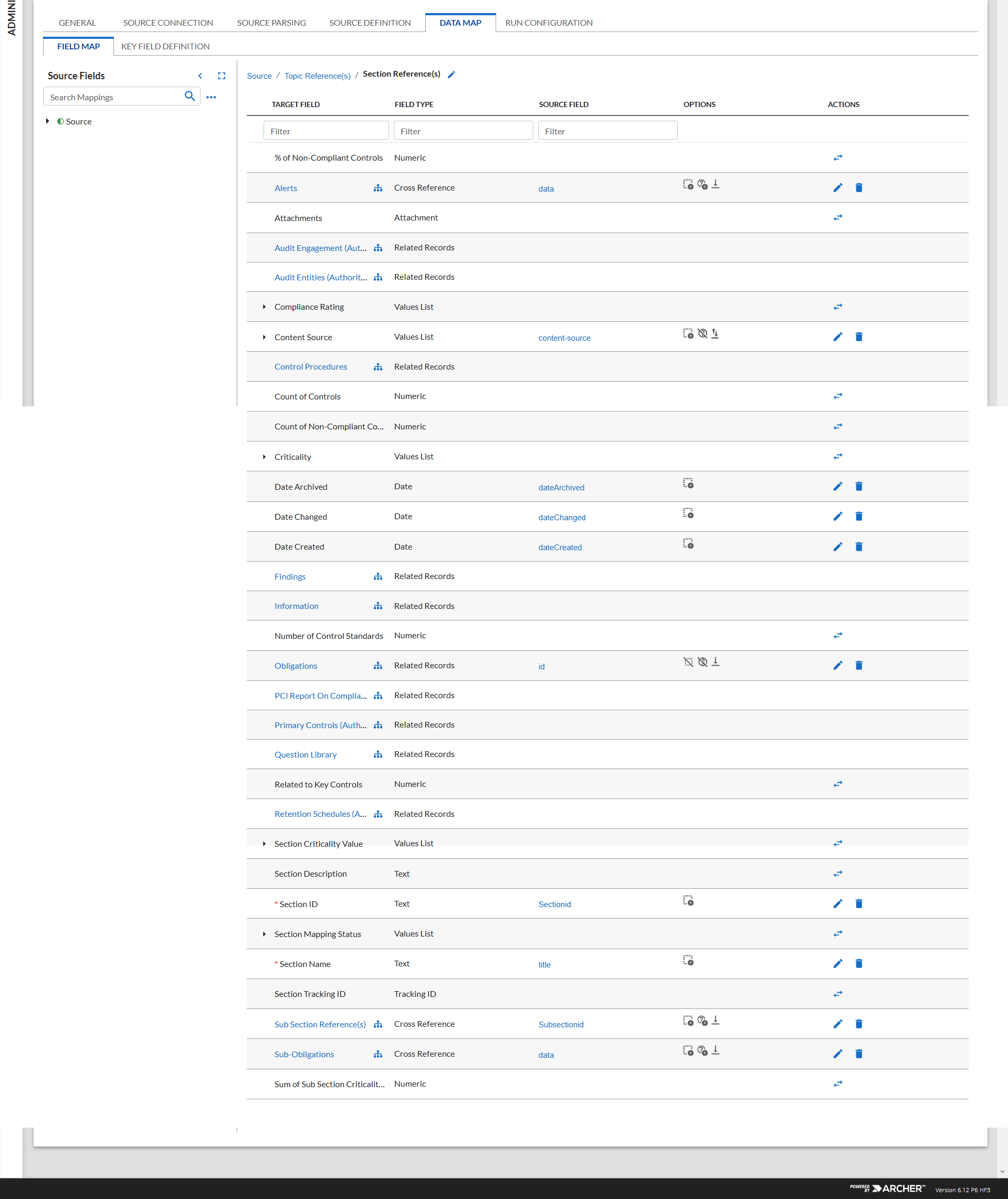Click the edit pencil for Alerts row

(837, 188)
